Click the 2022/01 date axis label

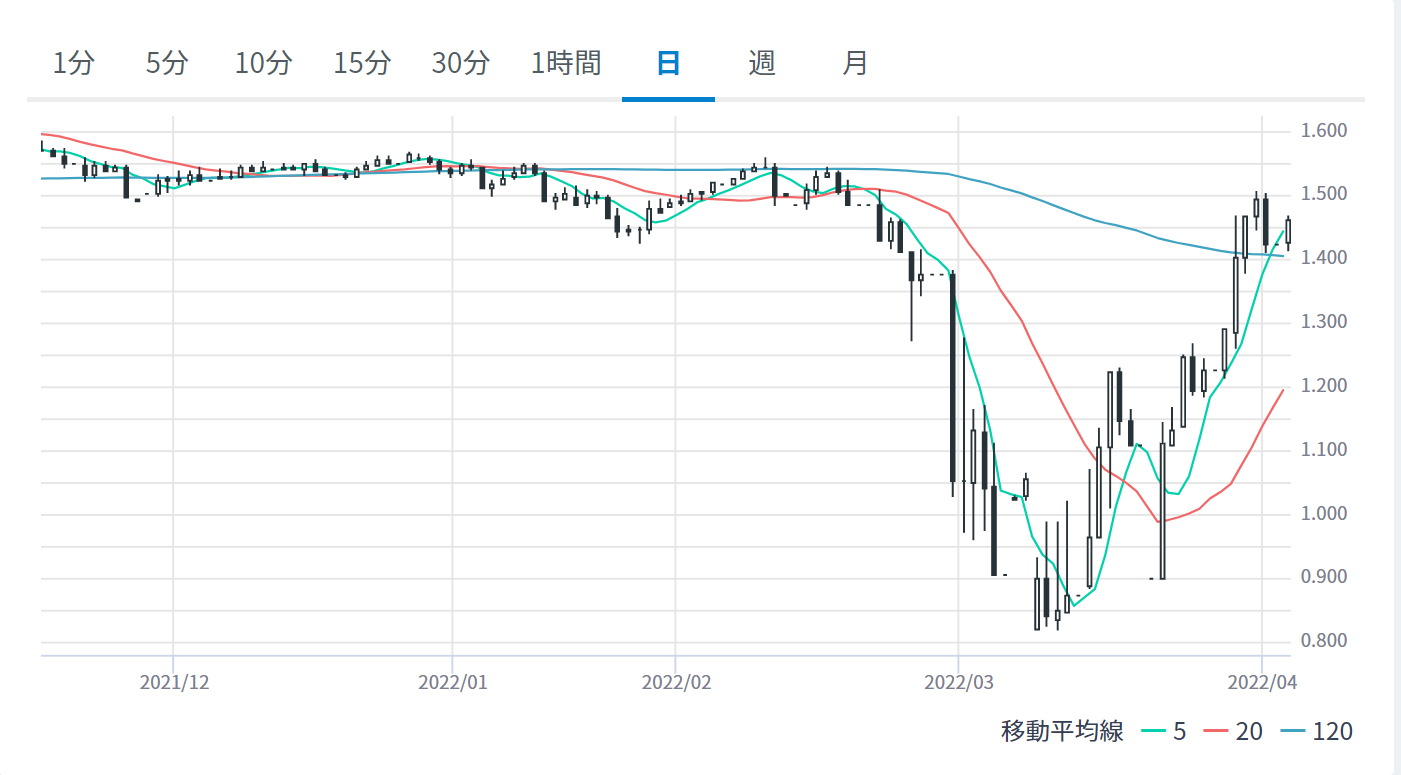[x=452, y=683]
